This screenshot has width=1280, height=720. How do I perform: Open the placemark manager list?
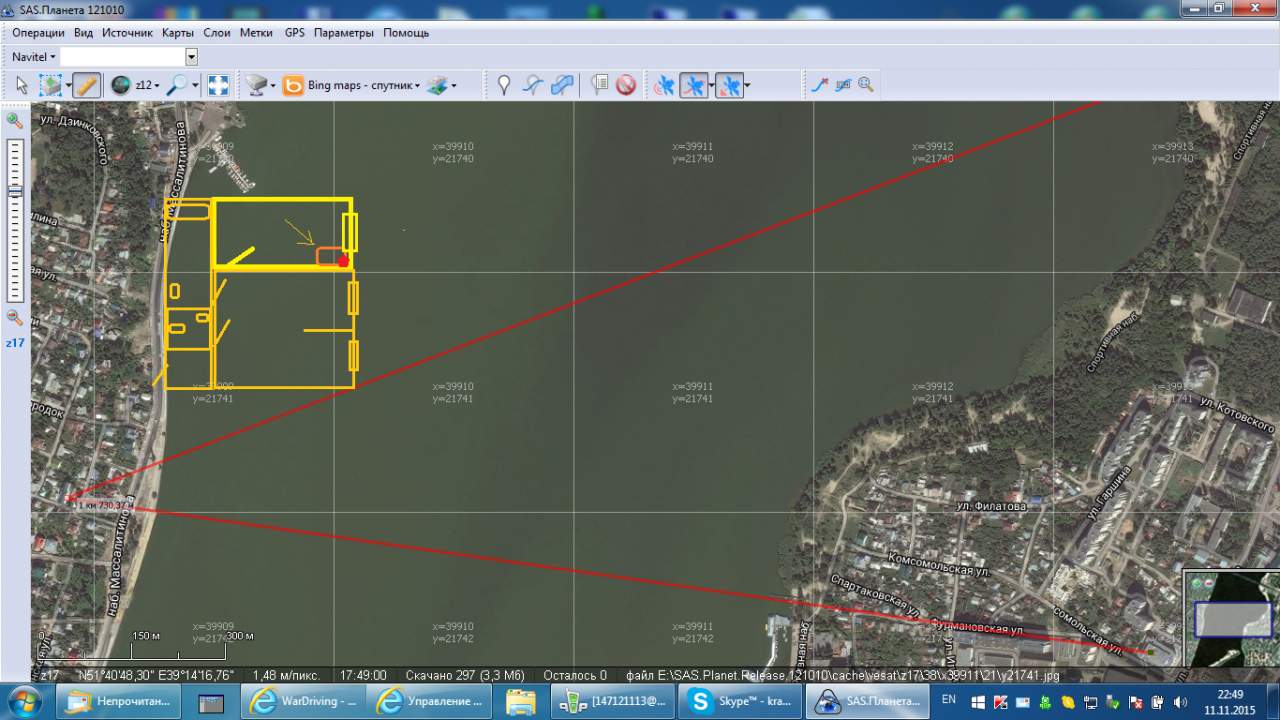pos(600,85)
